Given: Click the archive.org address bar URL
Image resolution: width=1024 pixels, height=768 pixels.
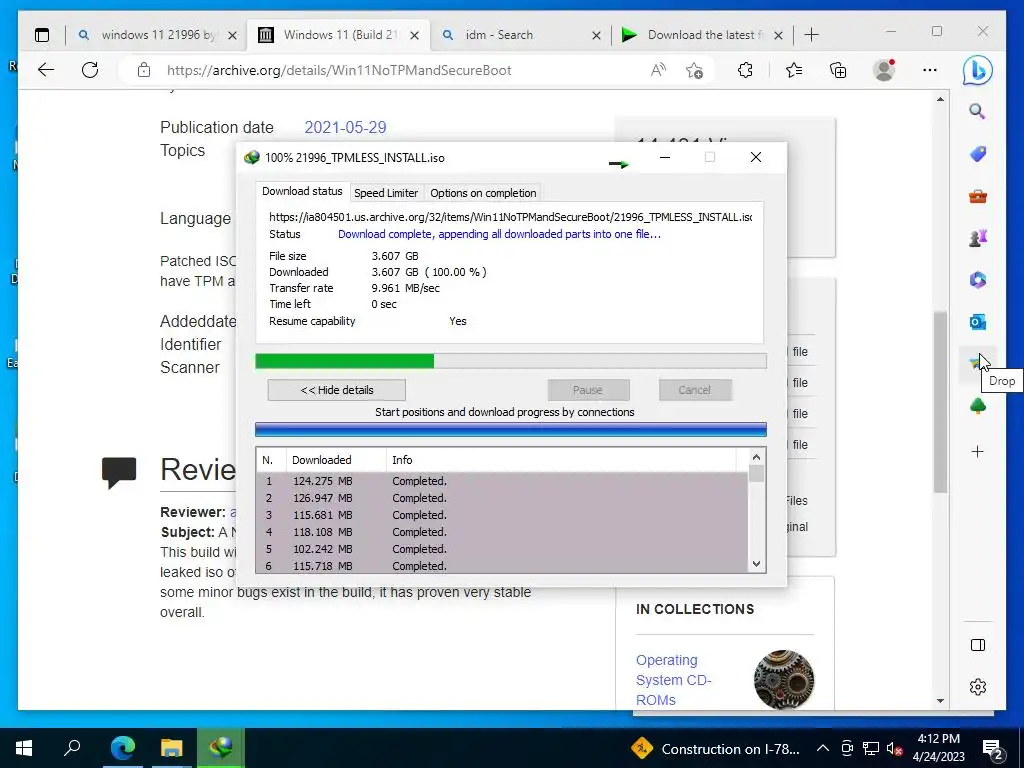Looking at the screenshot, I should coord(339,70).
